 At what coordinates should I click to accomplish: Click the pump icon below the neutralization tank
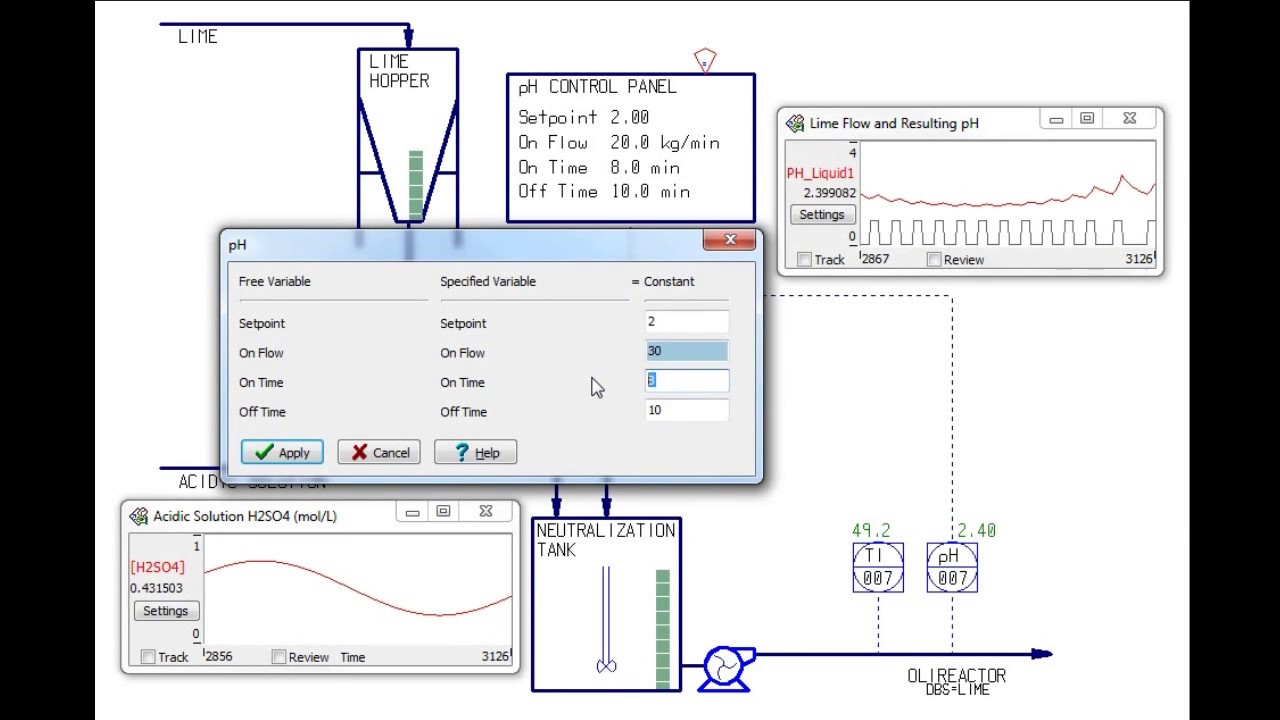726,667
